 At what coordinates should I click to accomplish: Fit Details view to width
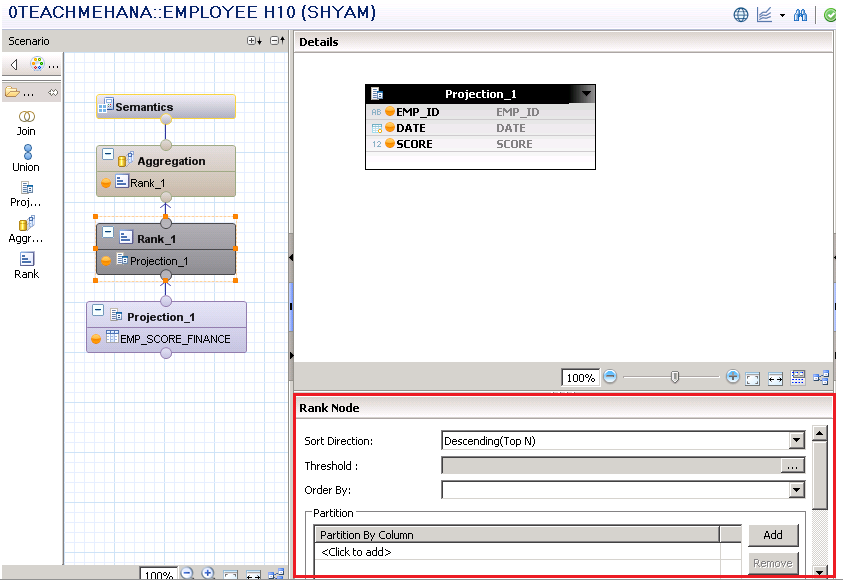tap(775, 379)
